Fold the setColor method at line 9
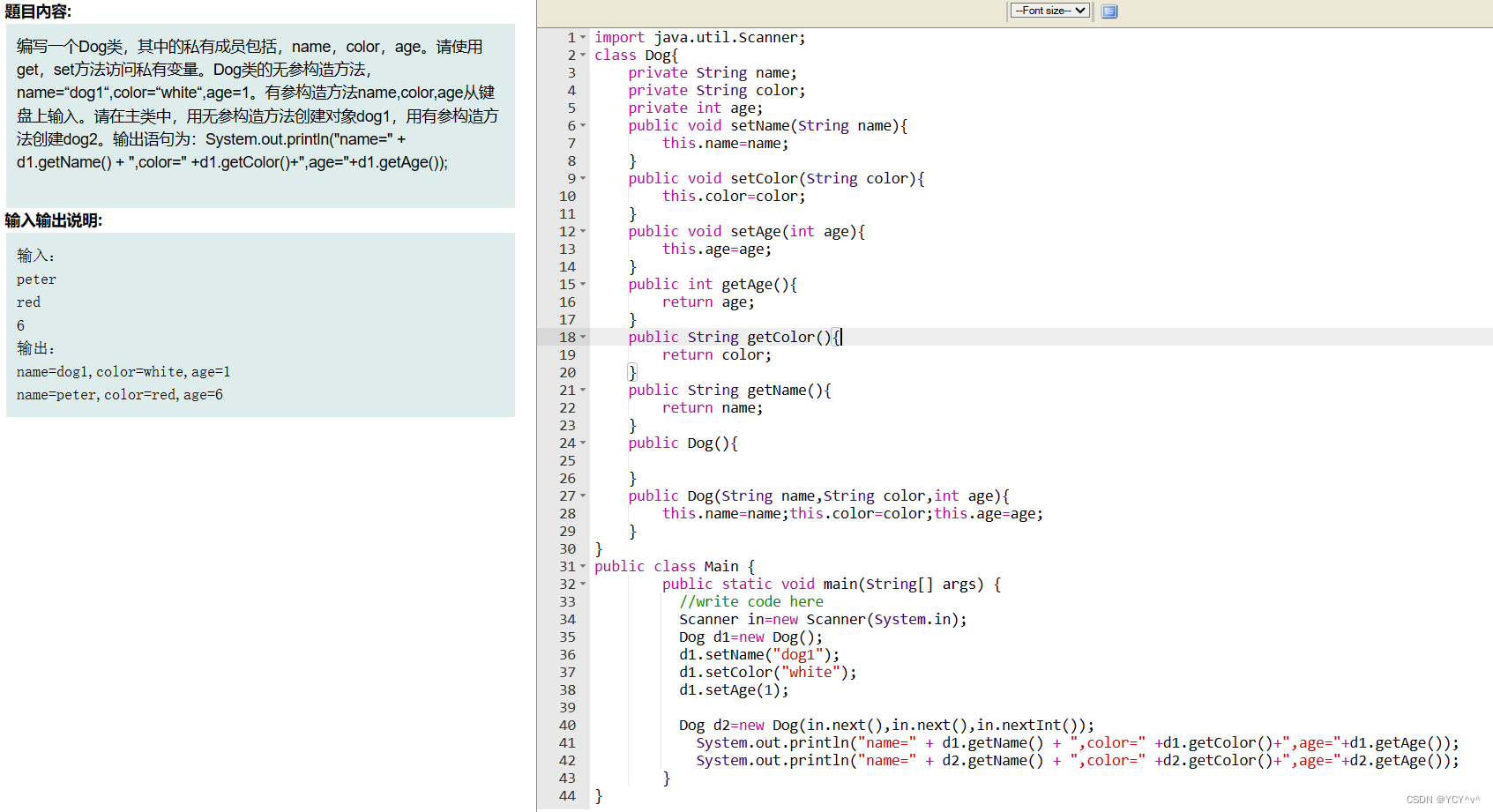The image size is (1493, 812). tap(583, 178)
